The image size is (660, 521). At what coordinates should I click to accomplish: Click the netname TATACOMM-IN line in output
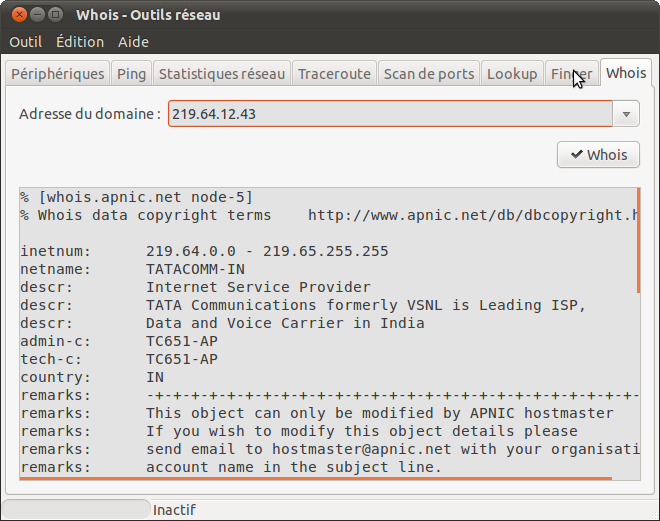coord(133,269)
